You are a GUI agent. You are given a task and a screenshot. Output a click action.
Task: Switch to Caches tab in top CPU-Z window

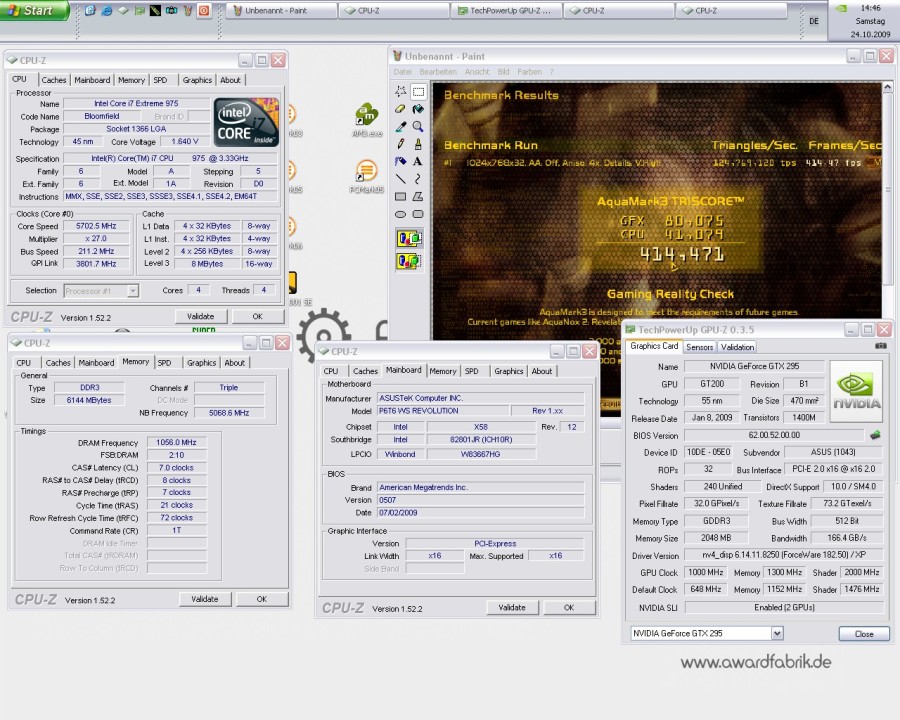(x=54, y=80)
